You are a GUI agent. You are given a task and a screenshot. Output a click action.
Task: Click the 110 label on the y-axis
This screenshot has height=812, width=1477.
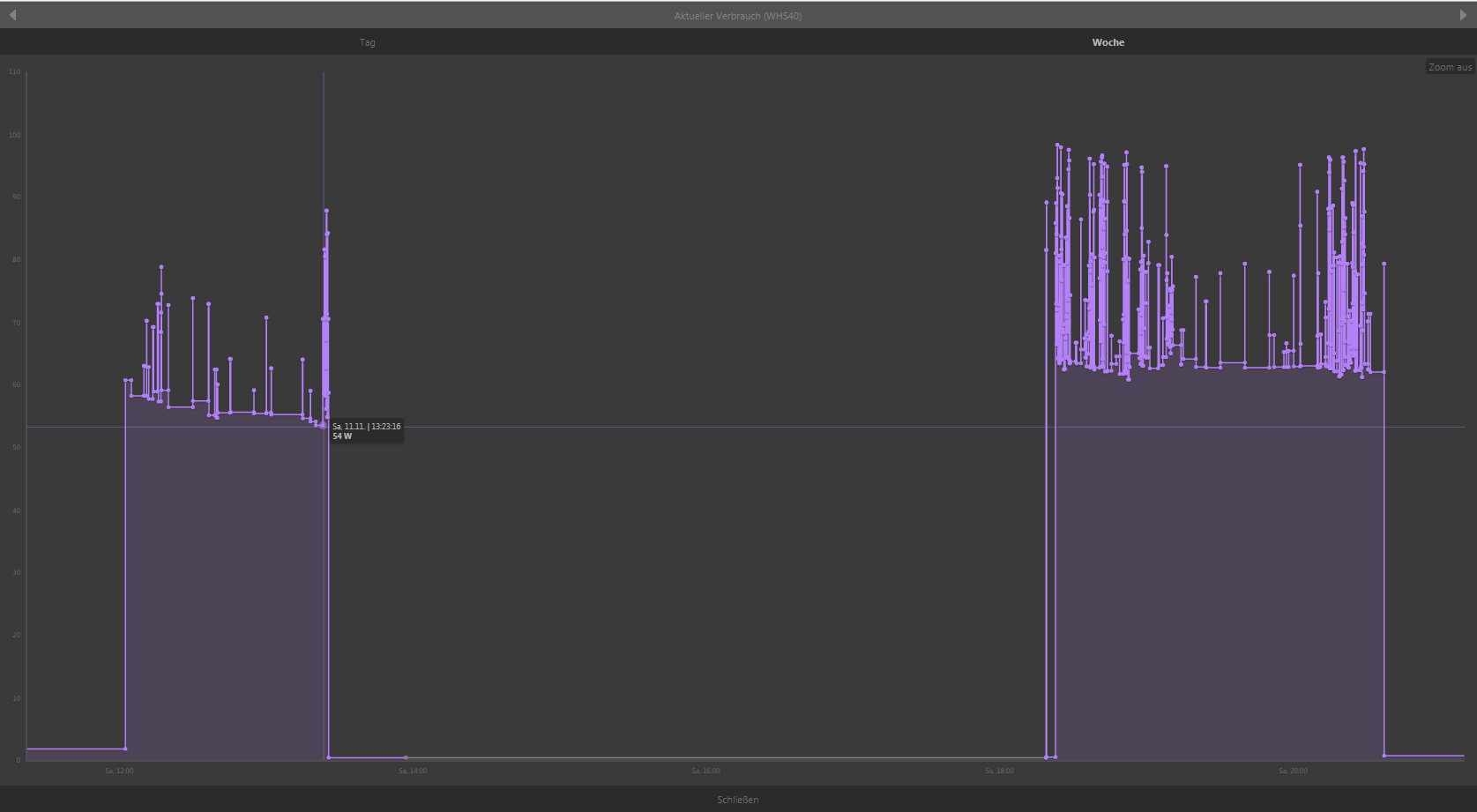pos(14,71)
